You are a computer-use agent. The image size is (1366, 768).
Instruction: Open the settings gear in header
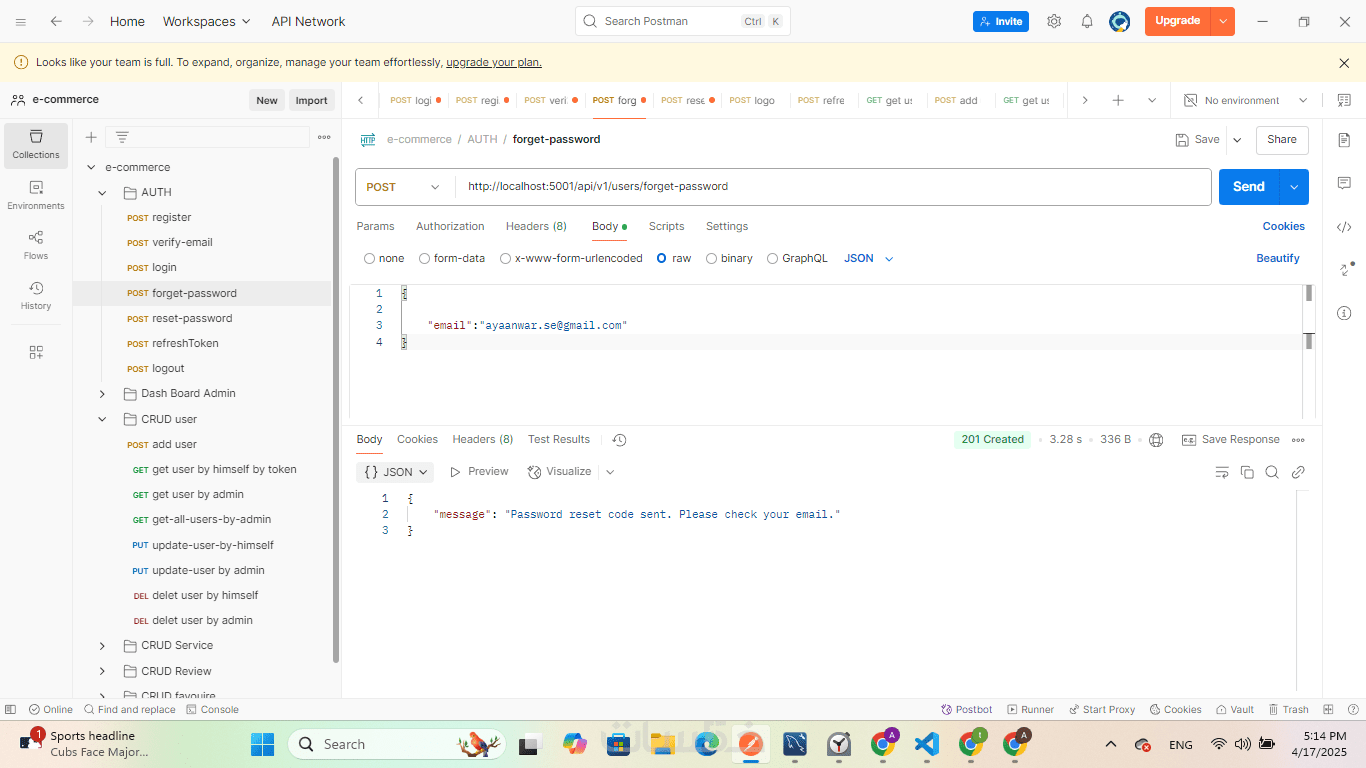[x=1054, y=21]
